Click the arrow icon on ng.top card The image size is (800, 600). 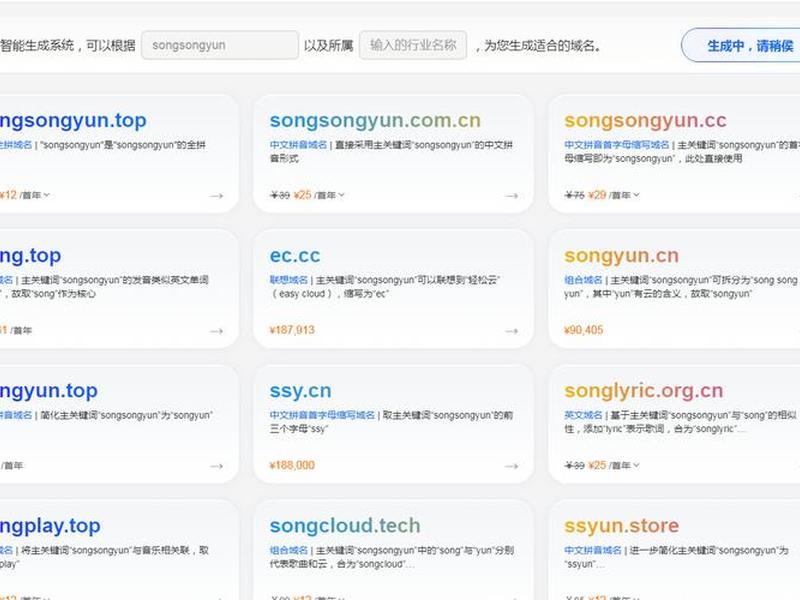tap(217, 331)
